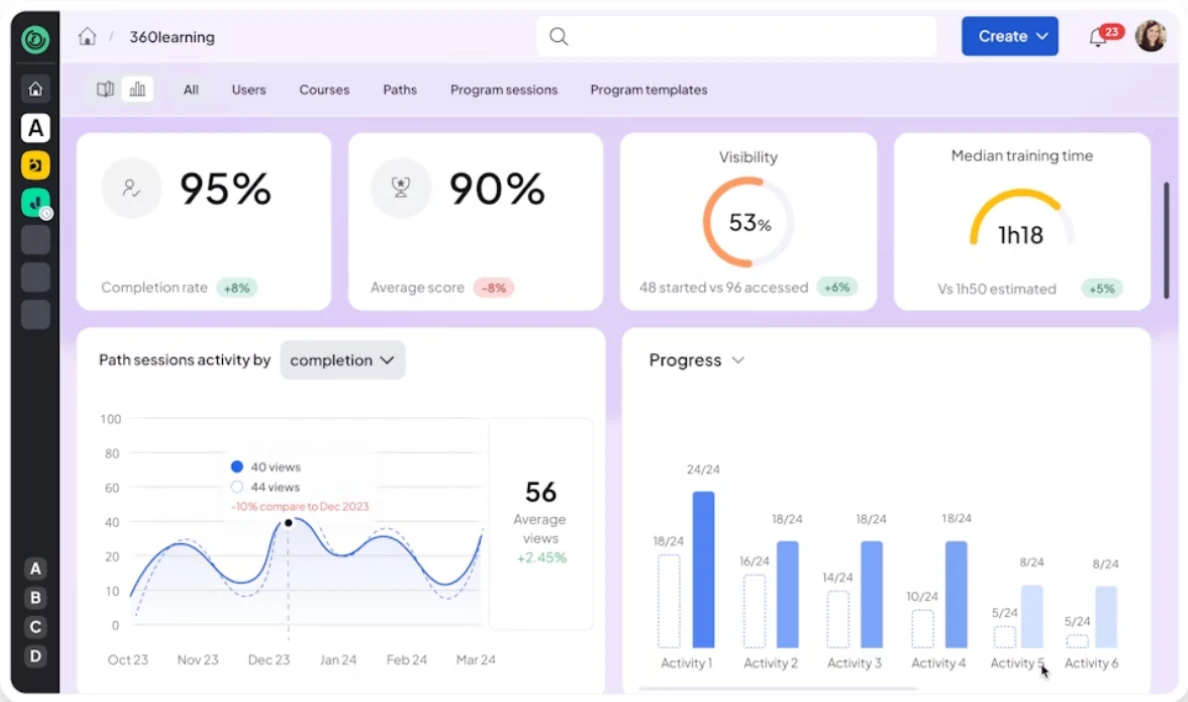Screen dimensions: 1188x702
Task: Switch to the book/catalog view icon
Action: (105, 89)
